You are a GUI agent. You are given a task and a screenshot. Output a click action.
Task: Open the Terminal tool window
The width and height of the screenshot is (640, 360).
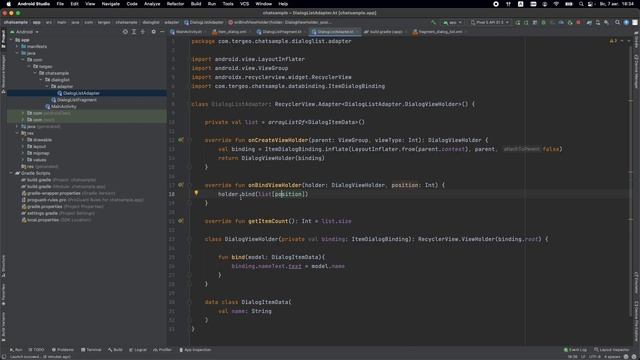pos(91,350)
